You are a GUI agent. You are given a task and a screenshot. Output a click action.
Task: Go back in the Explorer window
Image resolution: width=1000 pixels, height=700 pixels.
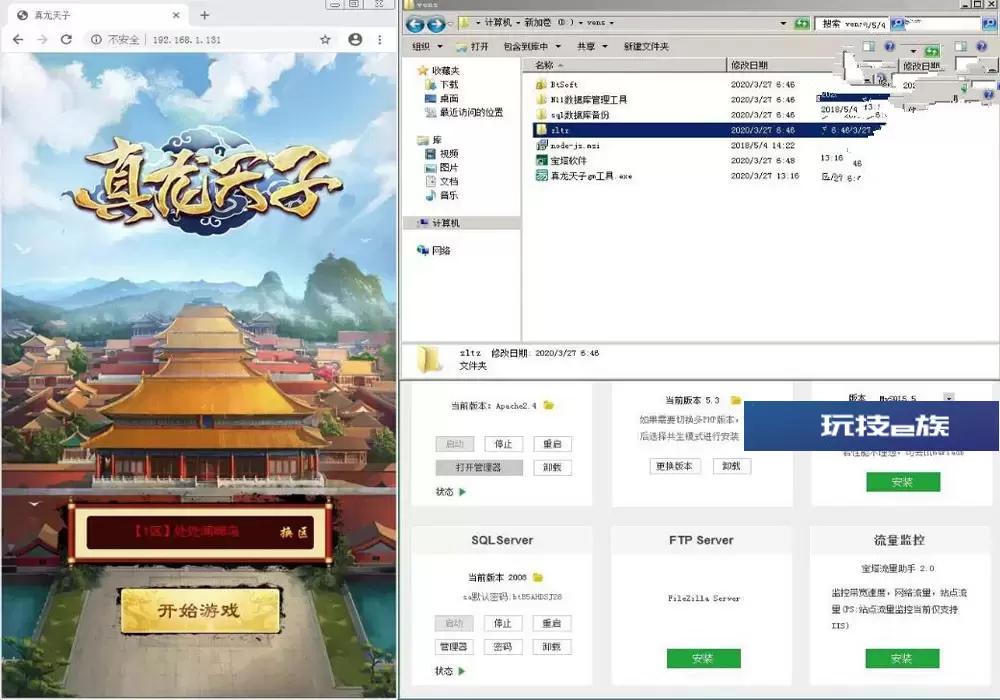pyautogui.click(x=415, y=24)
